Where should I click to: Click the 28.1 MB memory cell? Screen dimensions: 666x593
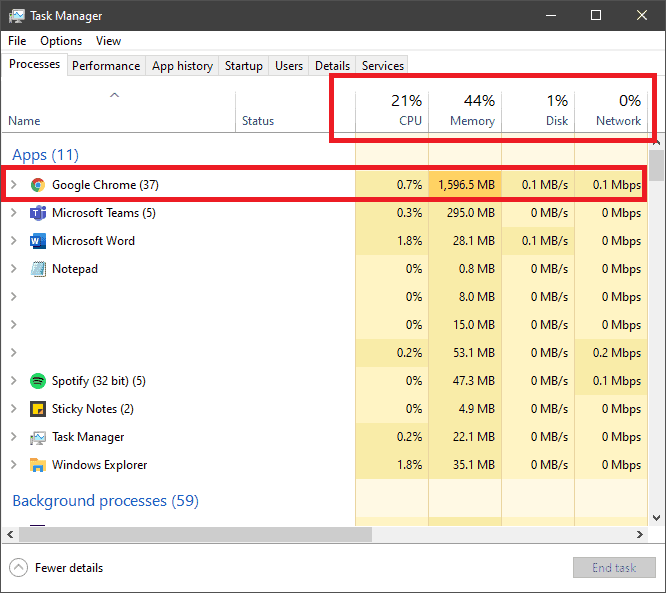(x=465, y=241)
